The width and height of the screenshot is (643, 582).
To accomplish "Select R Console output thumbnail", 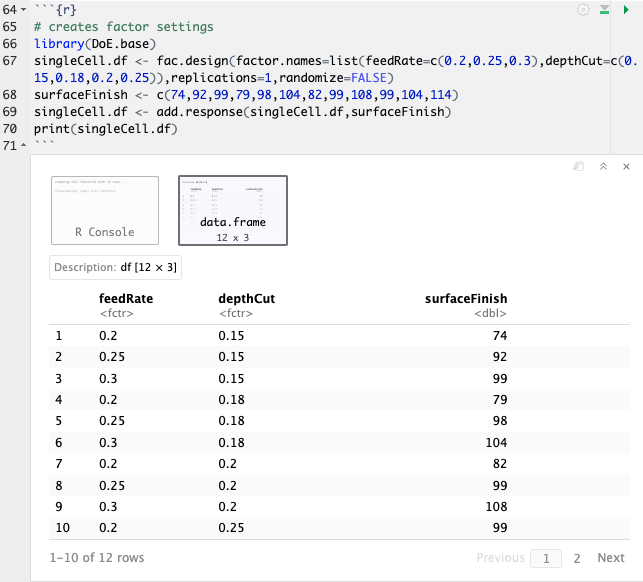I will coord(105,210).
